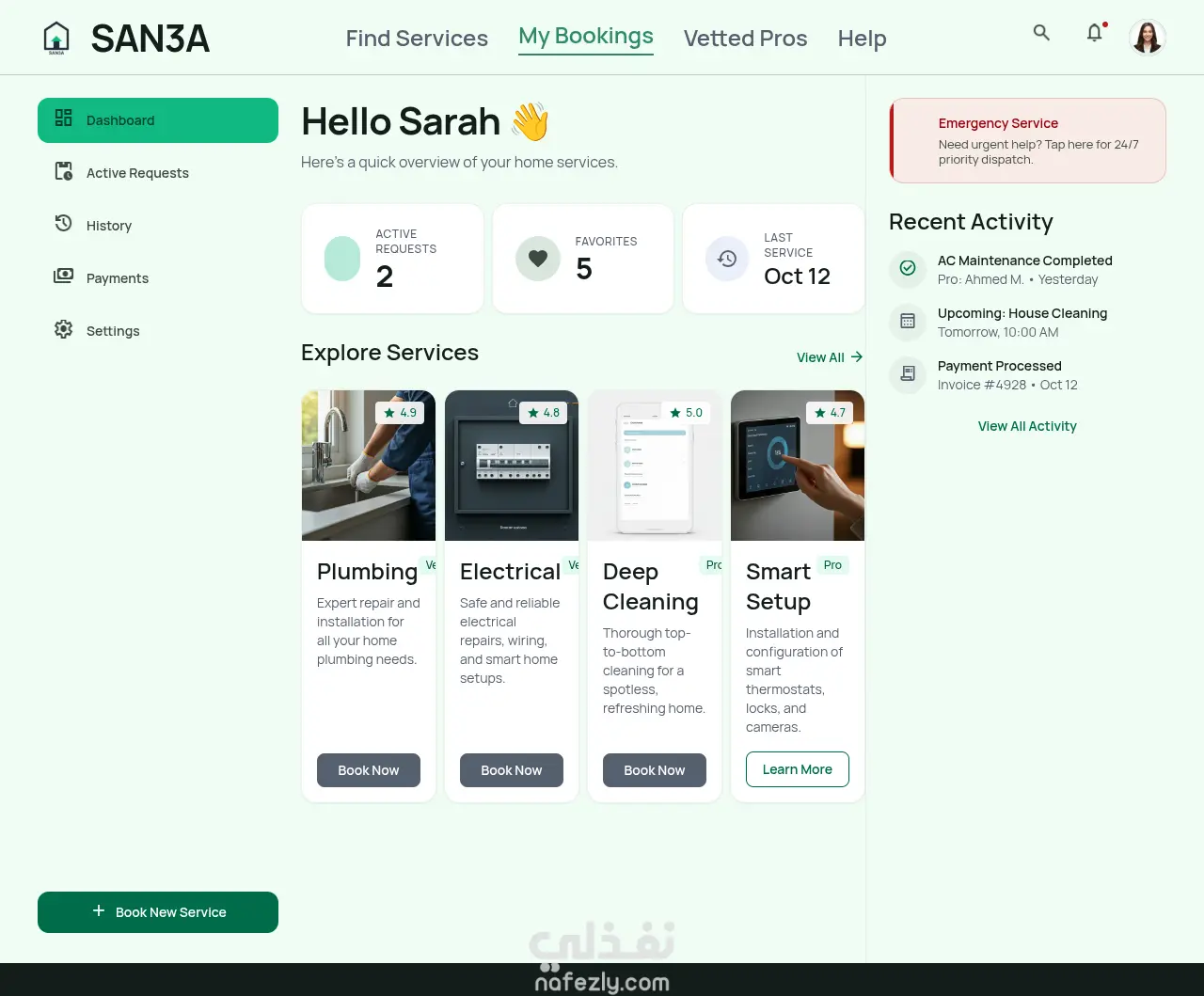Click the Explore Services heading
The image size is (1204, 996).
(389, 353)
